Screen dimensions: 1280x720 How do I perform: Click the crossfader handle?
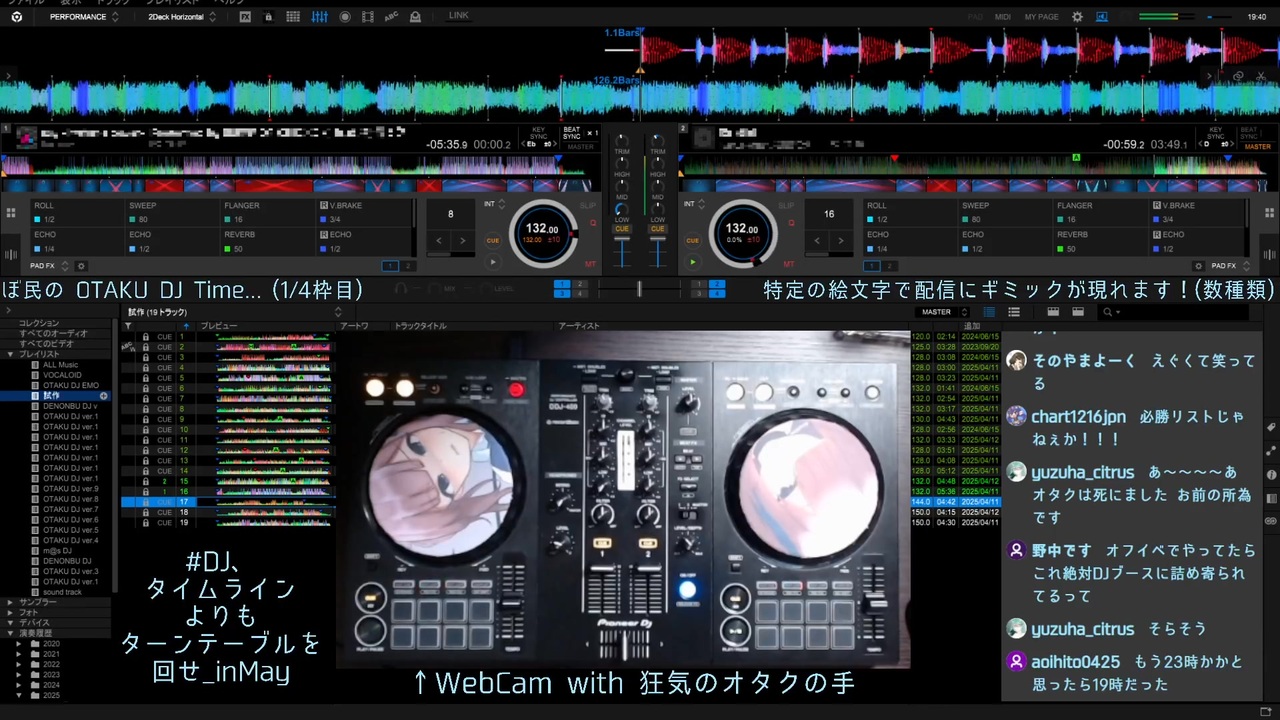click(x=639, y=288)
